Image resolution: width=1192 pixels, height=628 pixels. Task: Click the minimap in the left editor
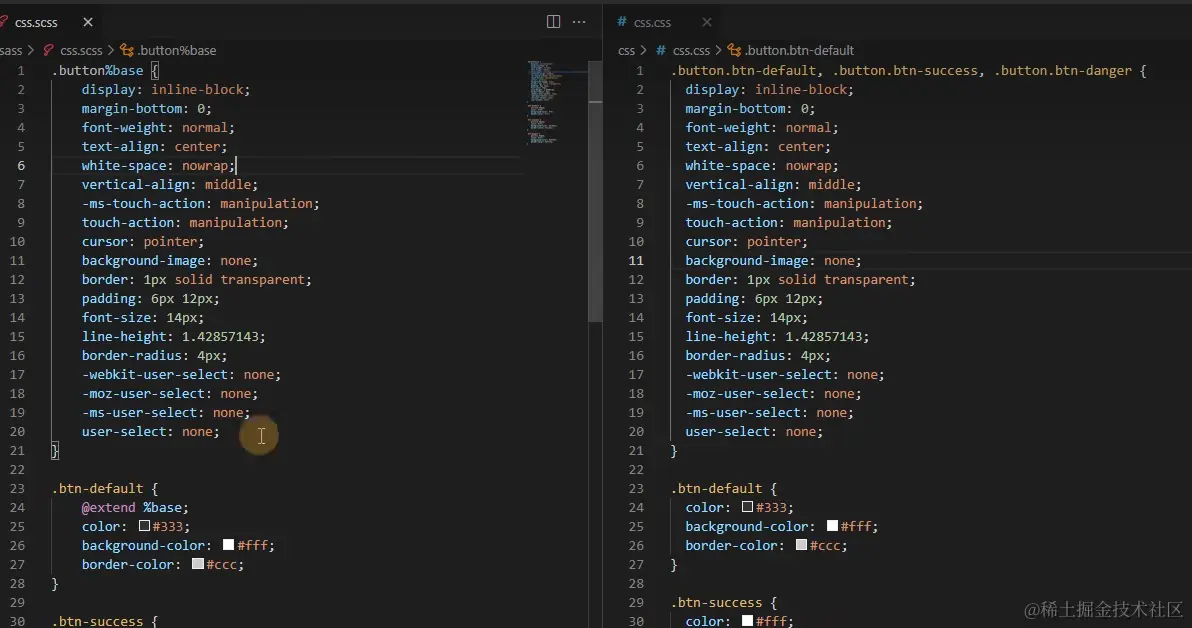[556, 103]
